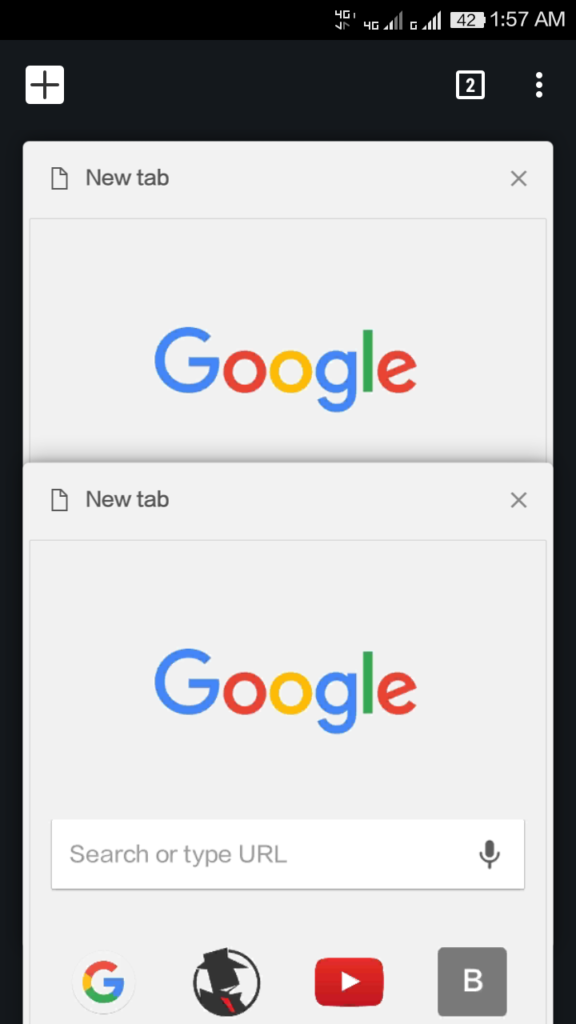
Task: Open the three-dot overflow menu
Action: (x=539, y=85)
